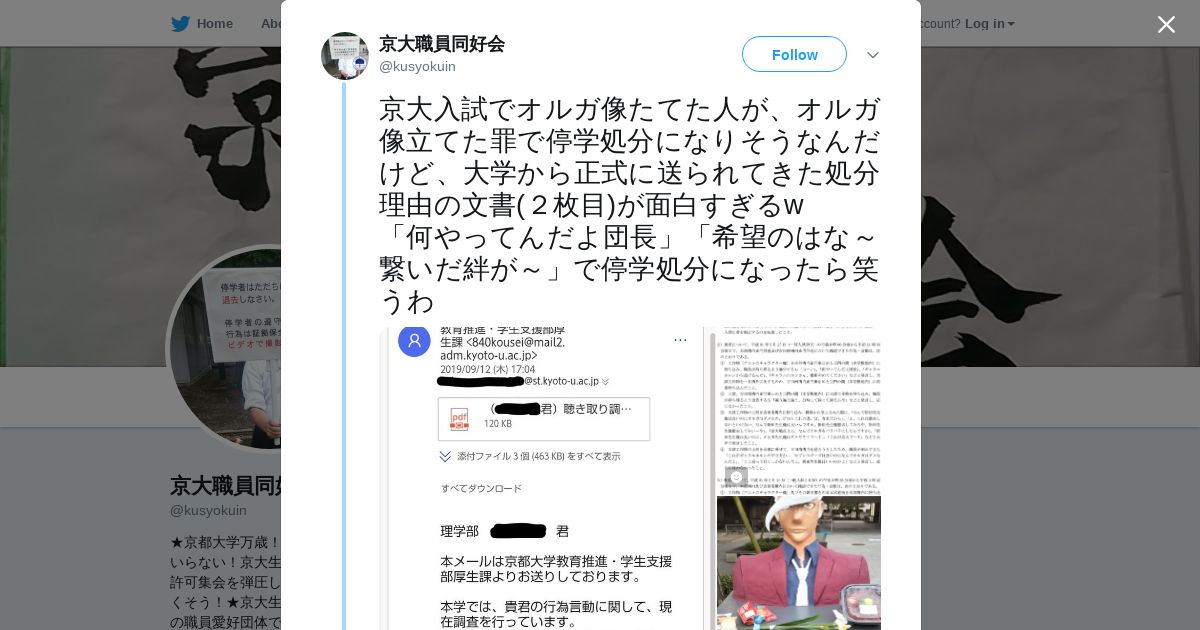Click the Twitter bird Home icon

[180, 23]
